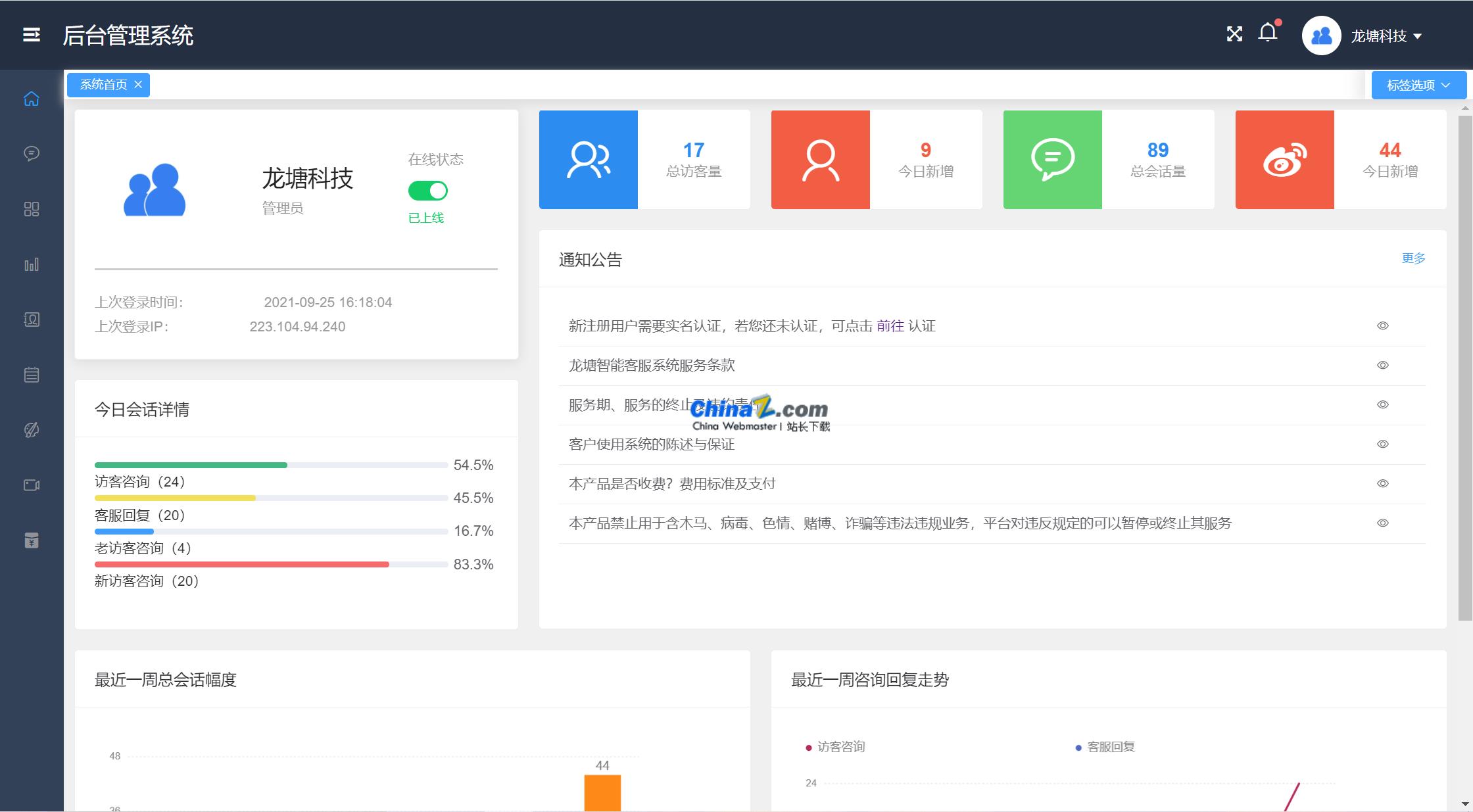
Task: Click the header user avatar icon
Action: pos(1321,36)
